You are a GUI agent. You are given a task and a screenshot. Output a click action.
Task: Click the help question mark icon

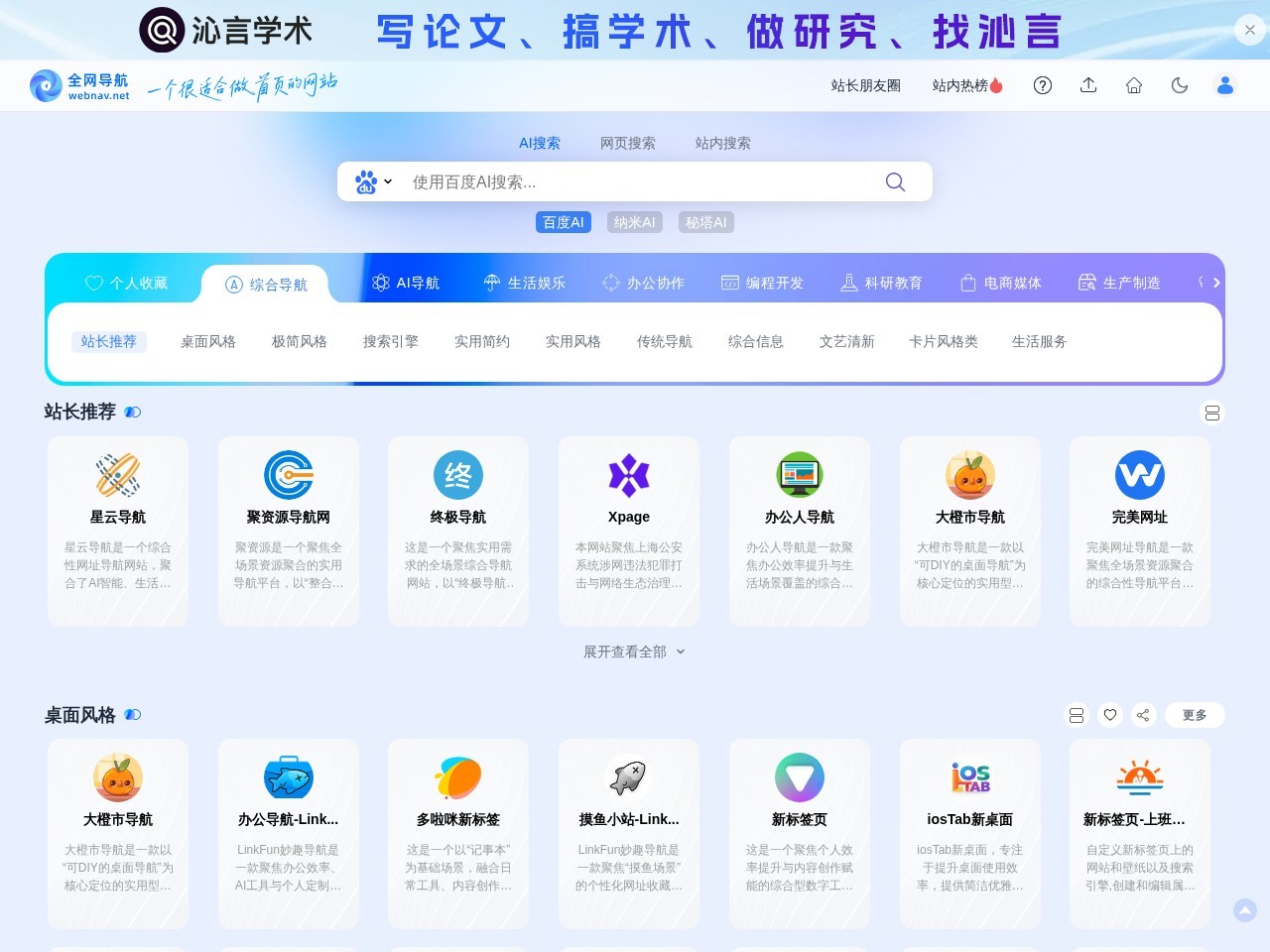(x=1043, y=85)
